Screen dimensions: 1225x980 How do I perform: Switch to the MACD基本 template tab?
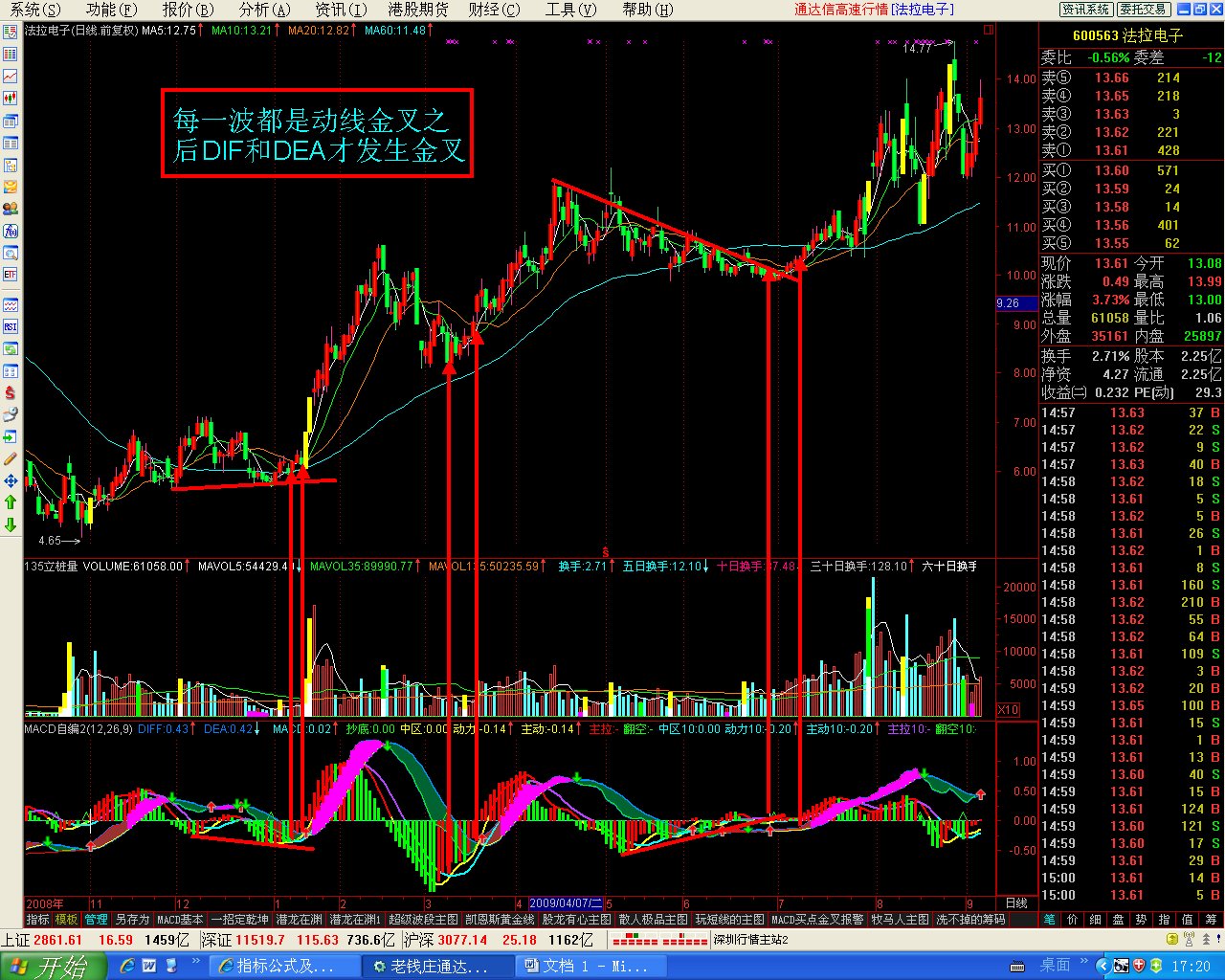point(181,920)
